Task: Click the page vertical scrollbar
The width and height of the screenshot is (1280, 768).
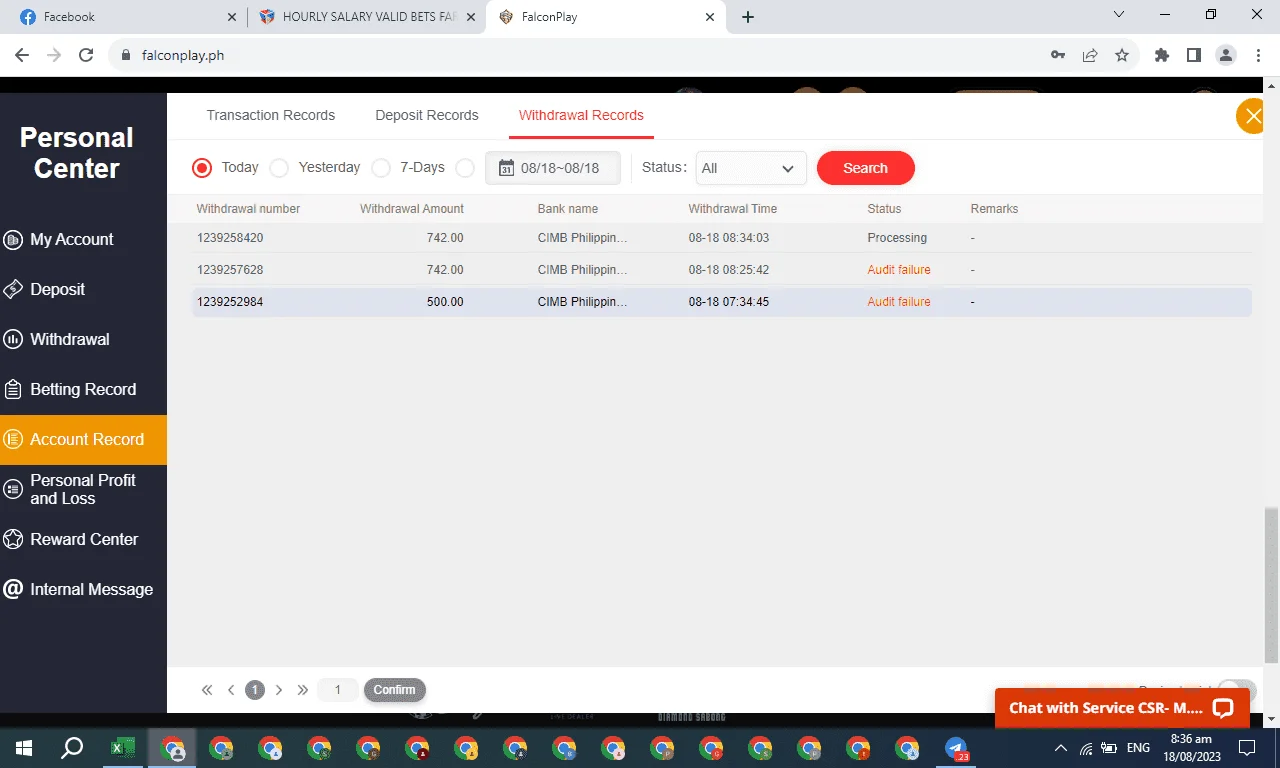Action: coord(1272,585)
